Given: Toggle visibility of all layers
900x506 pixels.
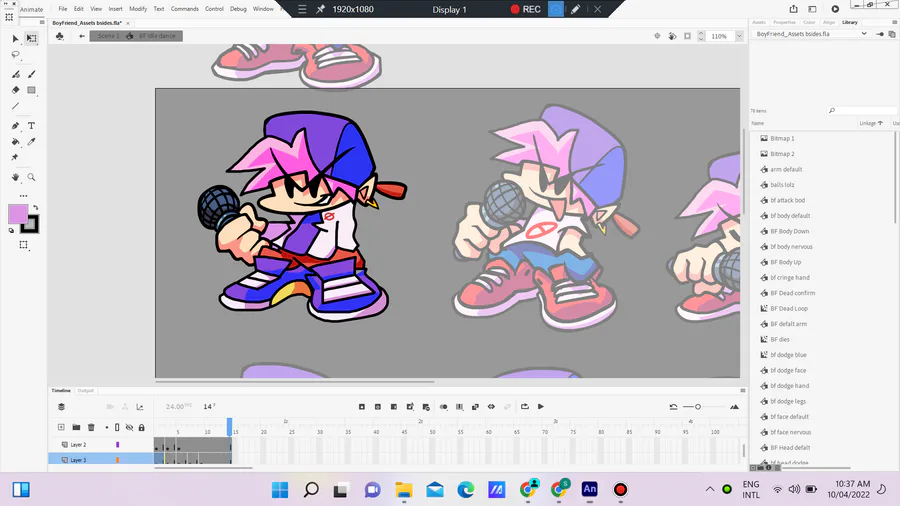Looking at the screenshot, I should [129, 427].
